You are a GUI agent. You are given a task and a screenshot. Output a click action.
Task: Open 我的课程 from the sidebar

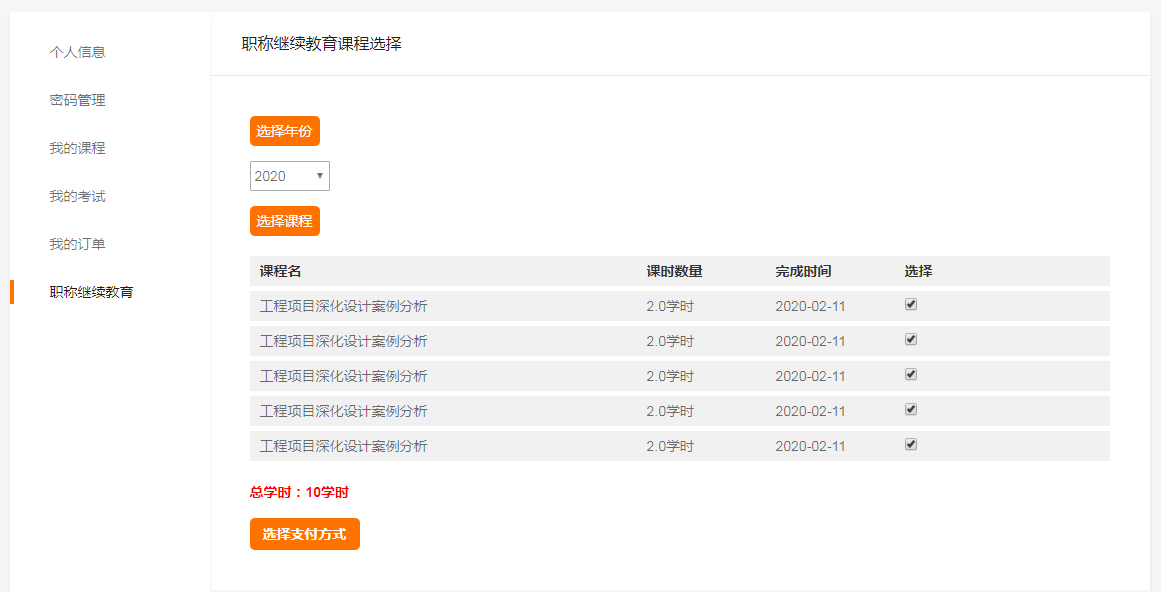click(x=77, y=148)
